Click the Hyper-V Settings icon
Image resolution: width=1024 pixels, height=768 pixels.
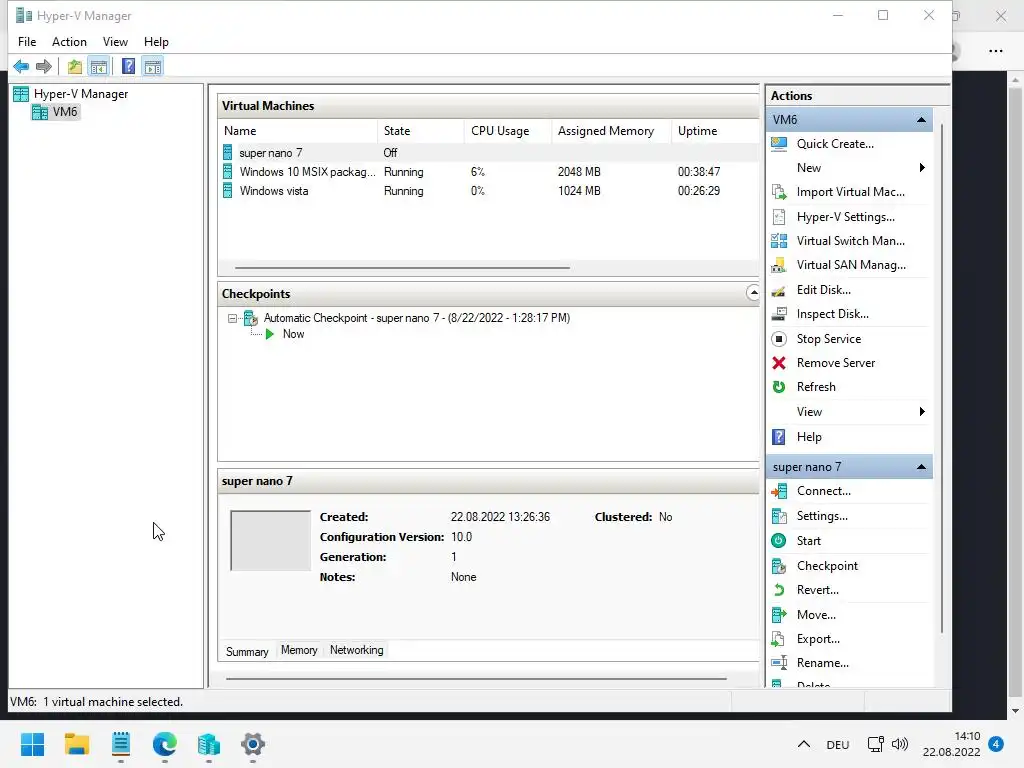coord(779,217)
